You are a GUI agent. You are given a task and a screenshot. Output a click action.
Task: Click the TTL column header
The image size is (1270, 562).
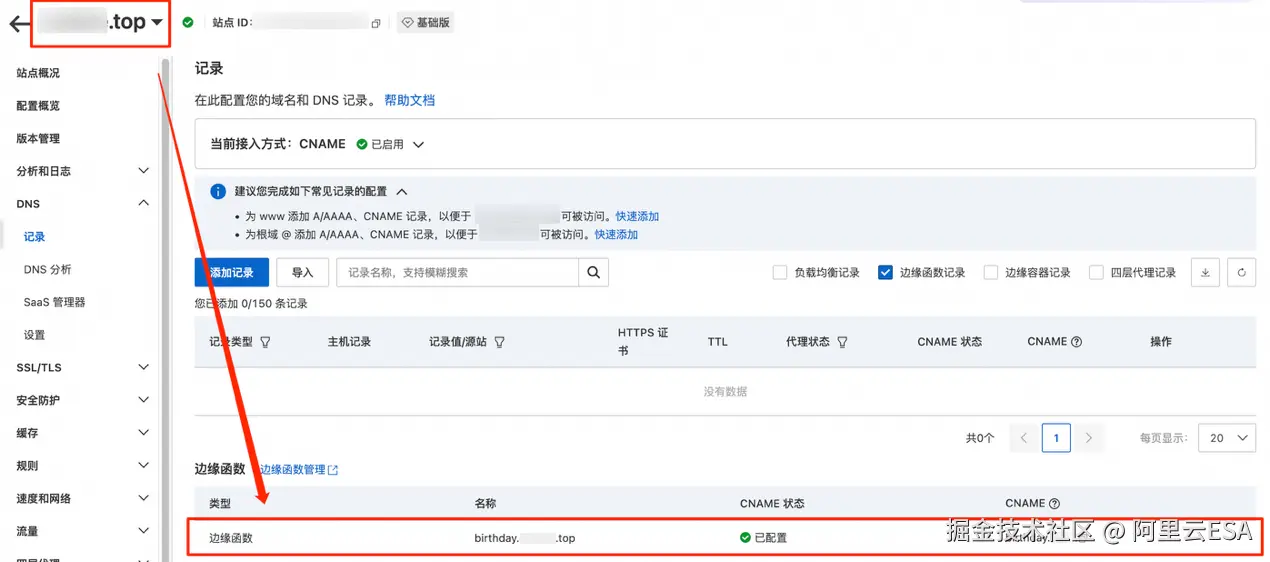(718, 342)
